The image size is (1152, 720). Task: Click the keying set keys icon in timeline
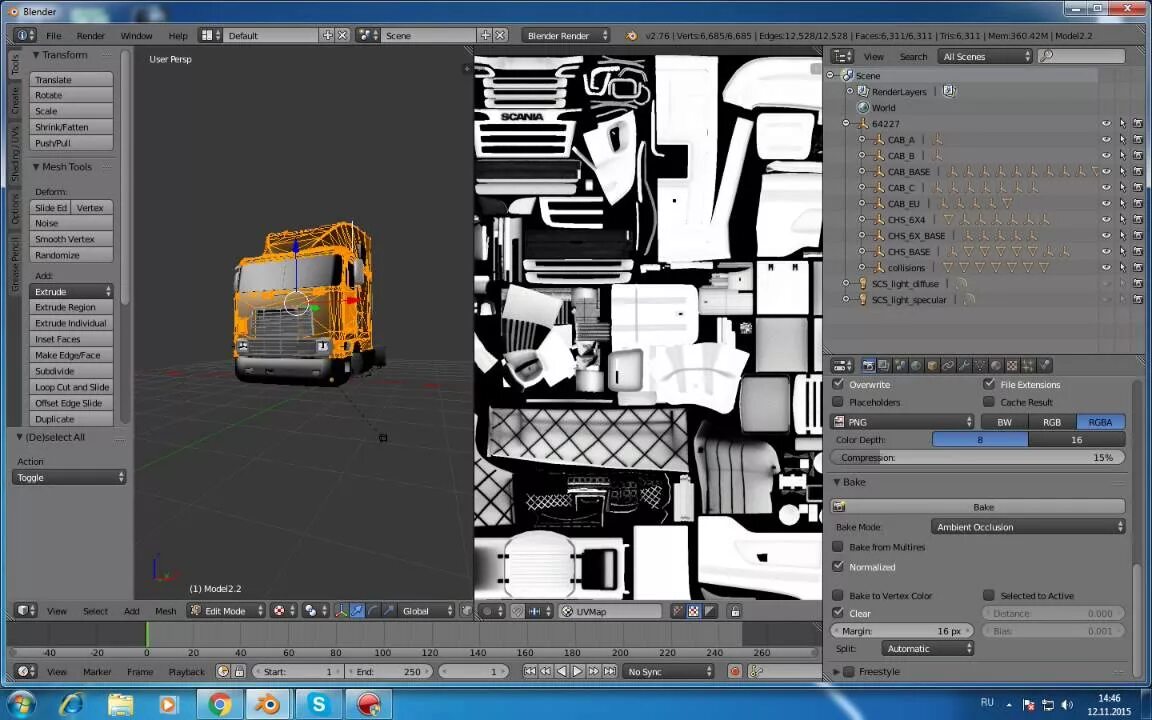pos(756,672)
